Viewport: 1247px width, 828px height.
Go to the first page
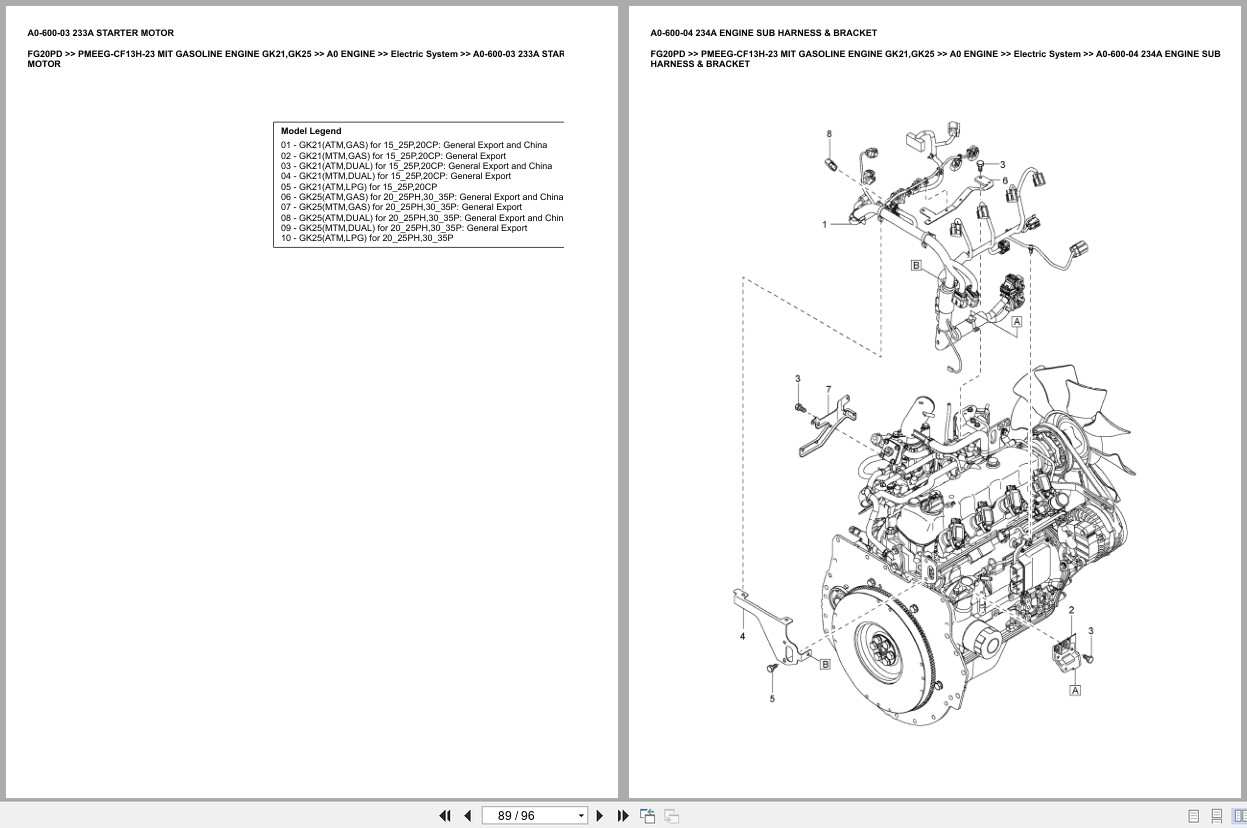[x=445, y=816]
